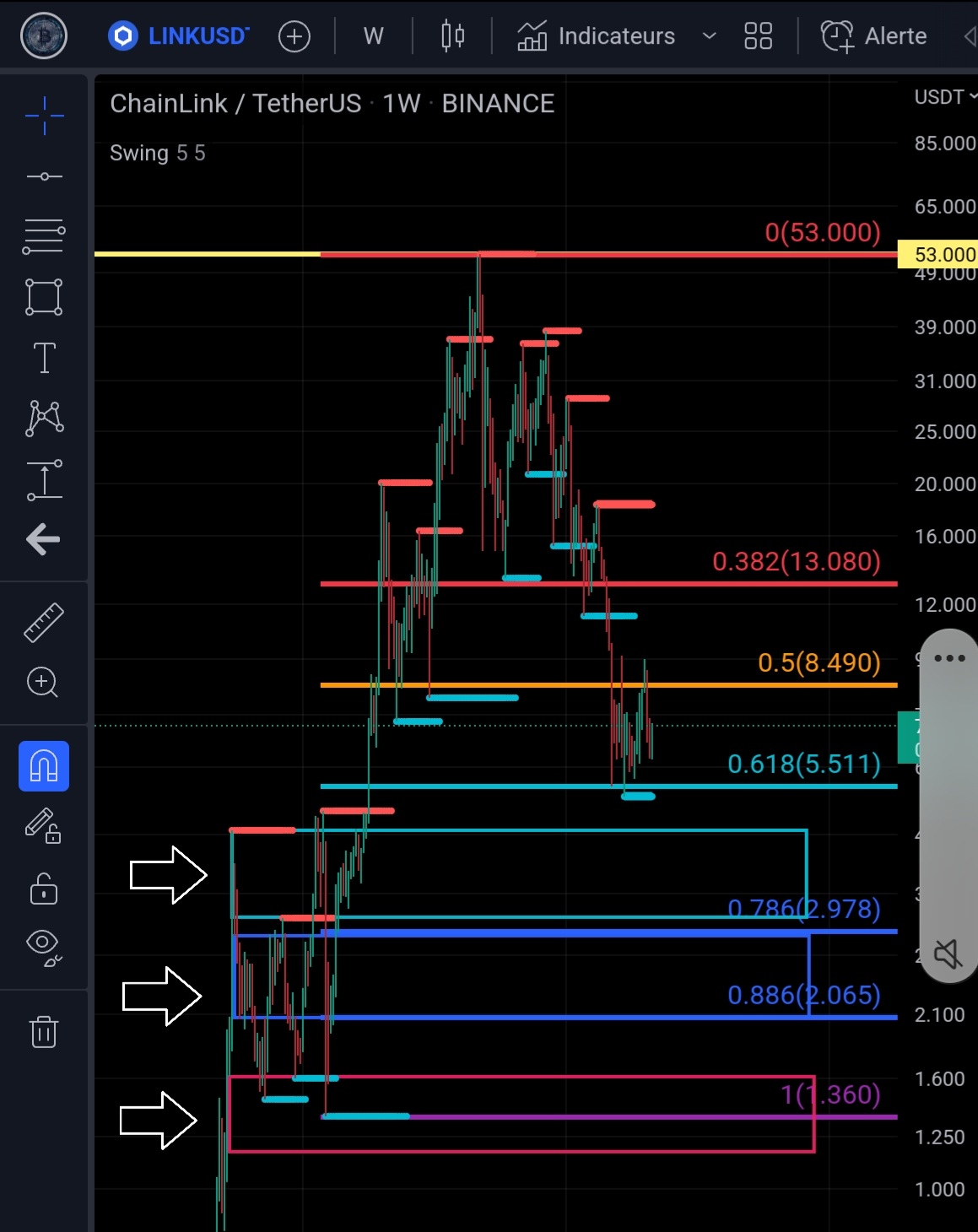Select the 0.5(8.490) Fibonacci label
978x1232 pixels.
click(819, 662)
